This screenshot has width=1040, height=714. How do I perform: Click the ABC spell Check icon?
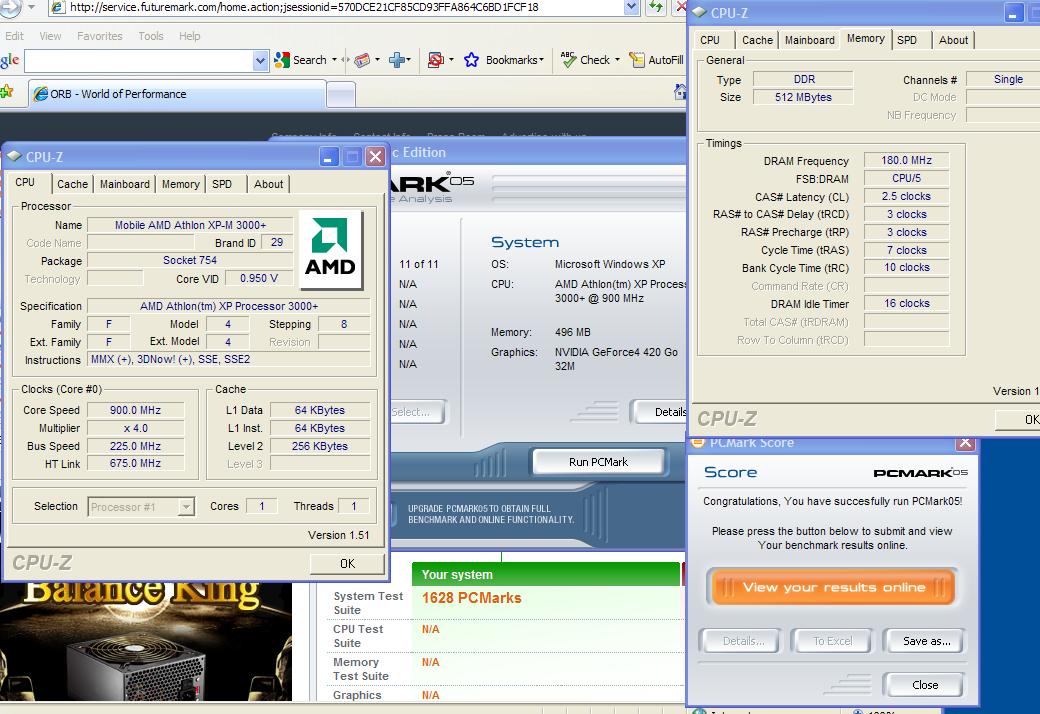(x=568, y=60)
